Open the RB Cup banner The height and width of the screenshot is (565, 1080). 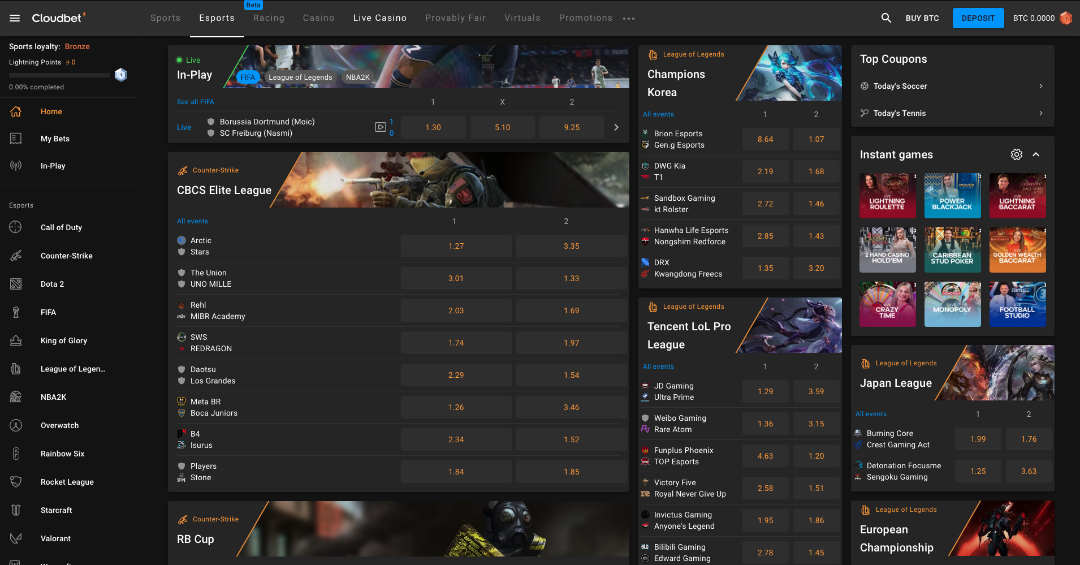(x=398, y=529)
